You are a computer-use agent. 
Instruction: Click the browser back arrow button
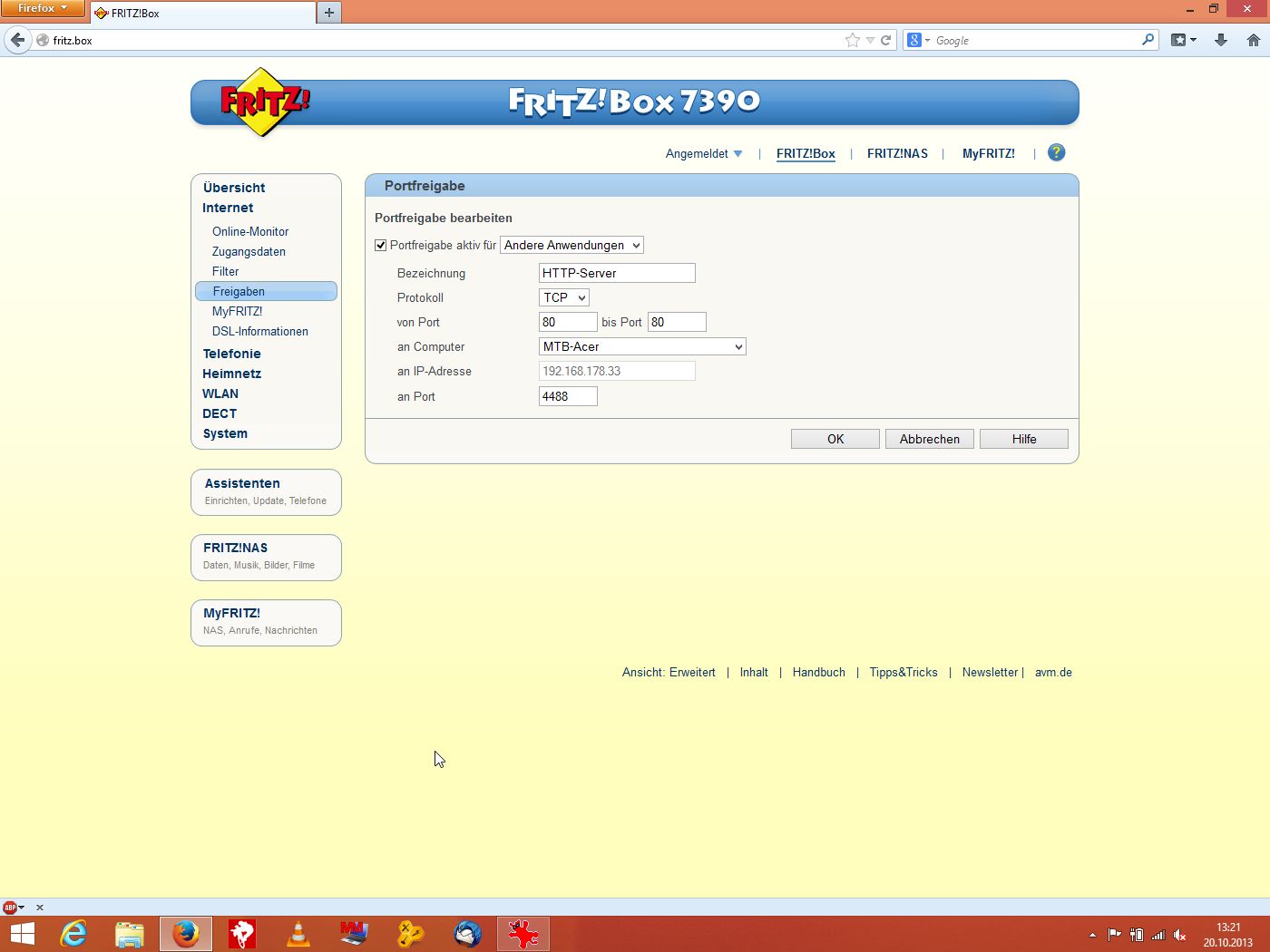pos(17,40)
